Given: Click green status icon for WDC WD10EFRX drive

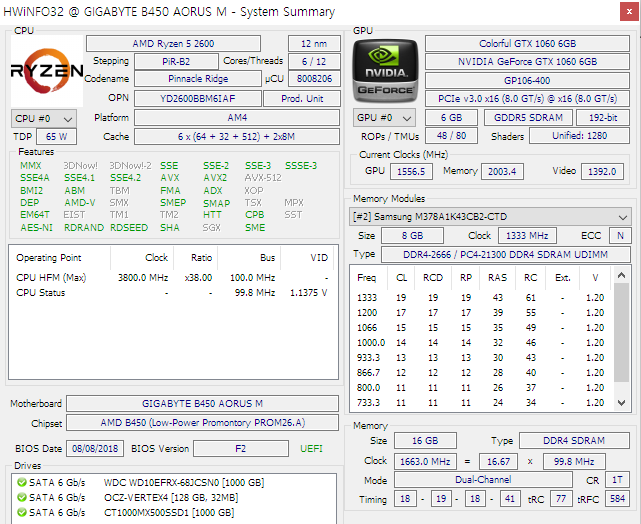Looking at the screenshot, I should pos(21,482).
